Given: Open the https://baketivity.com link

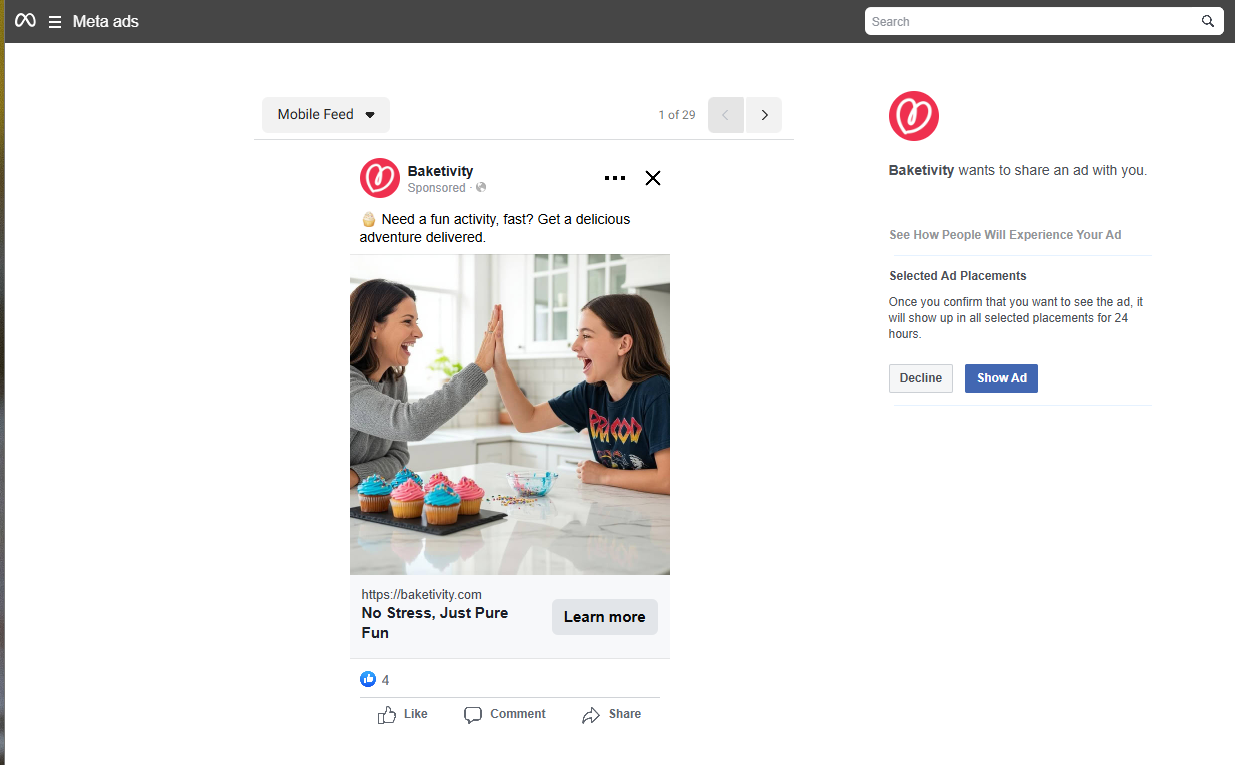Looking at the screenshot, I should (x=421, y=594).
